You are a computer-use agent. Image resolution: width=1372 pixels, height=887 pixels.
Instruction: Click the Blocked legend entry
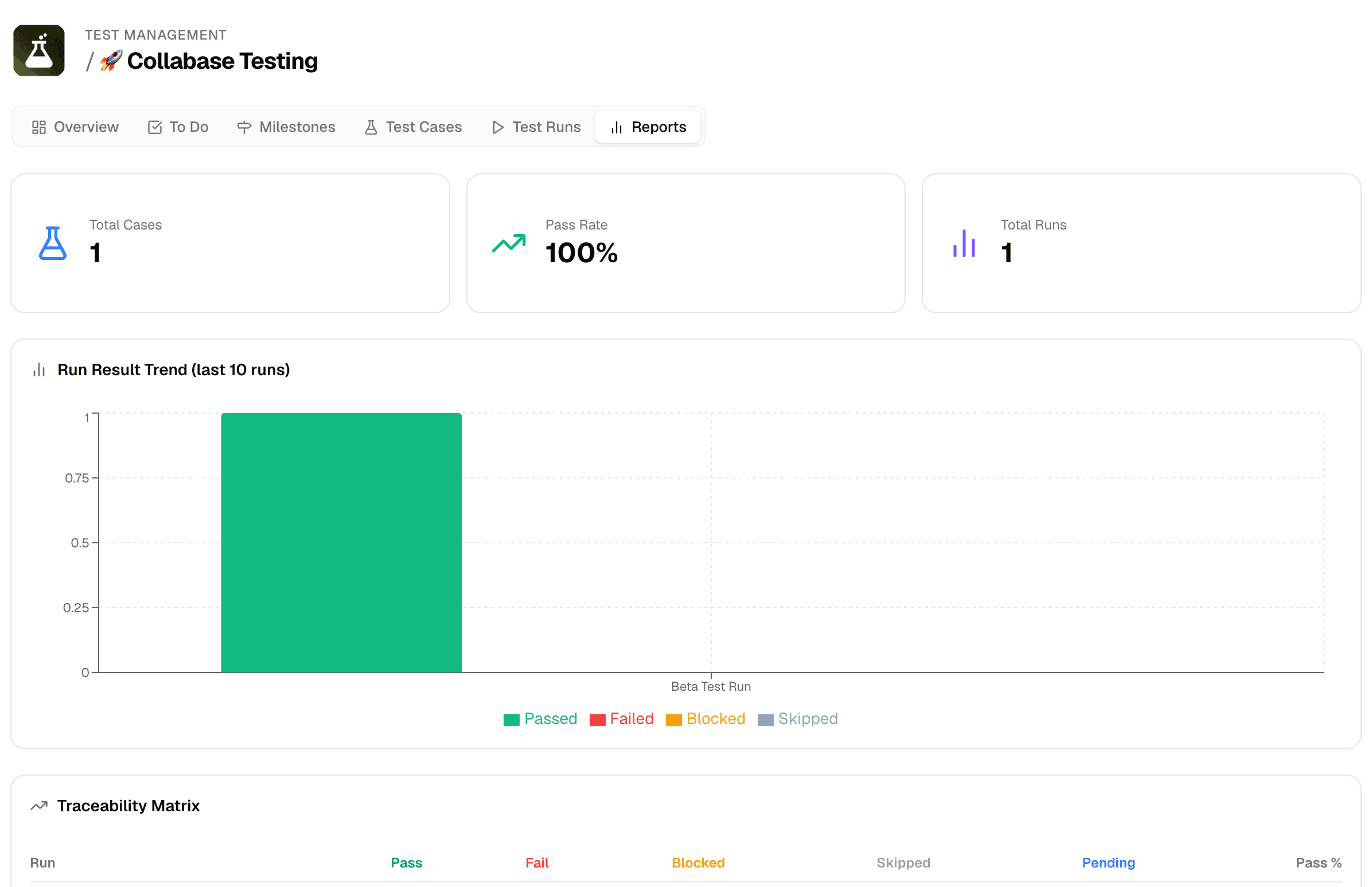pyautogui.click(x=706, y=719)
